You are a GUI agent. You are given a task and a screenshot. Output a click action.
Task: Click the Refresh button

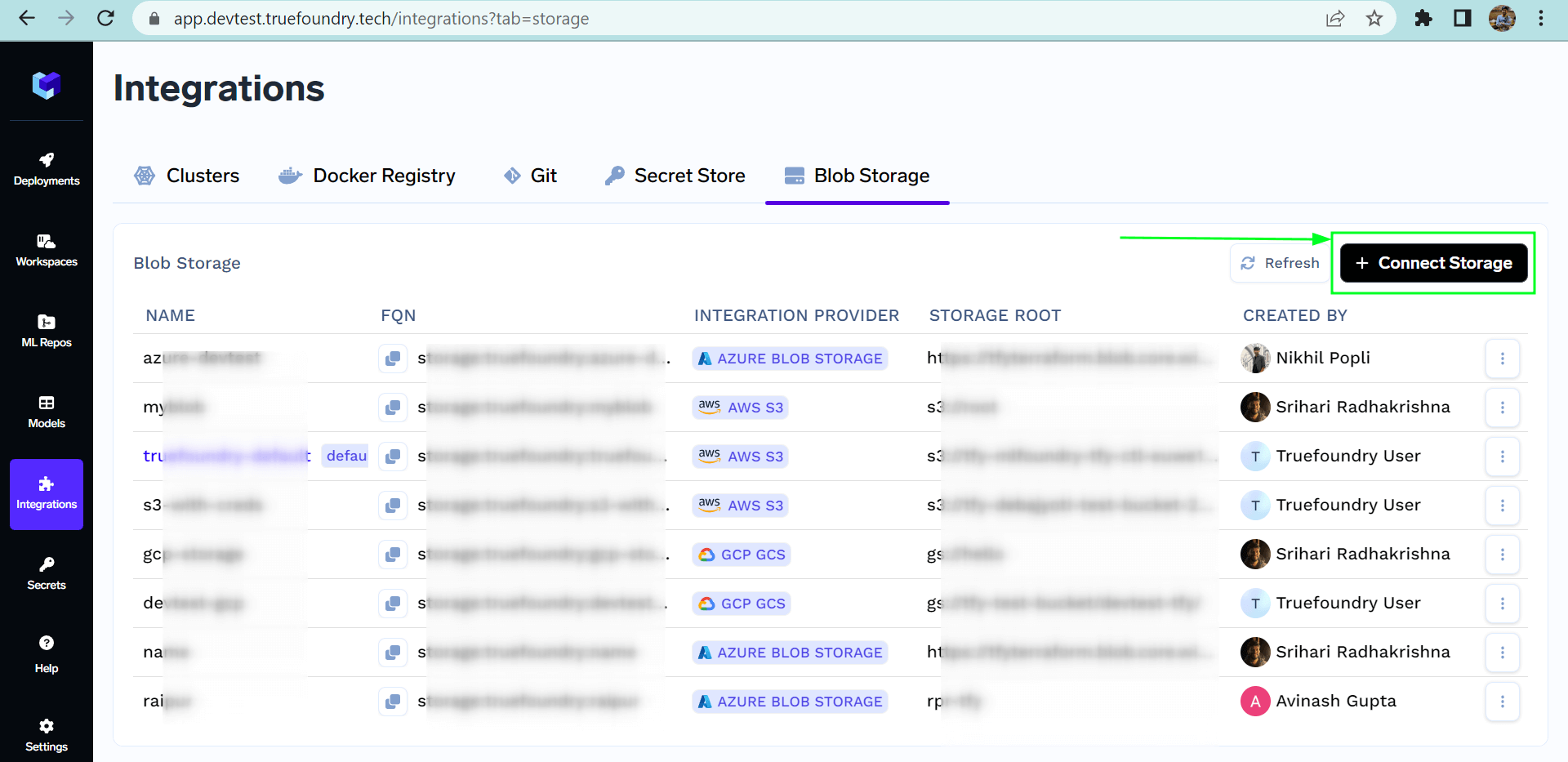click(x=1280, y=263)
